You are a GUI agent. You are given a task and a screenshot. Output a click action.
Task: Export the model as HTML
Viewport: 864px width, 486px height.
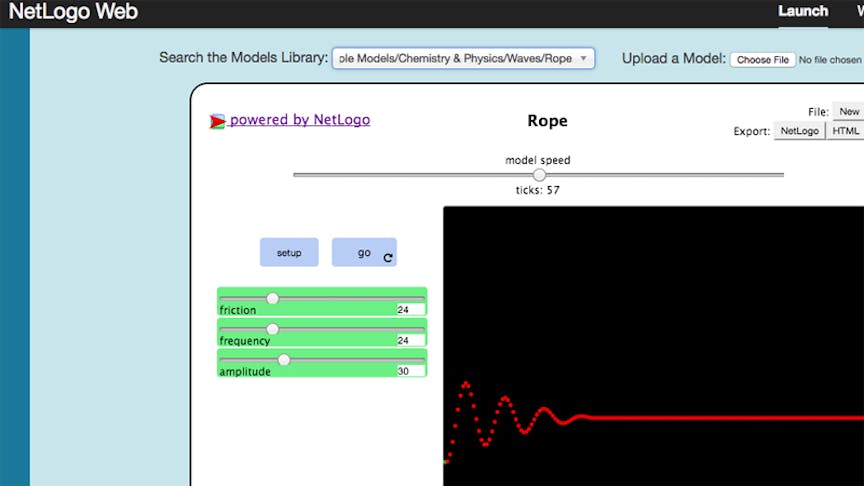pyautogui.click(x=846, y=131)
